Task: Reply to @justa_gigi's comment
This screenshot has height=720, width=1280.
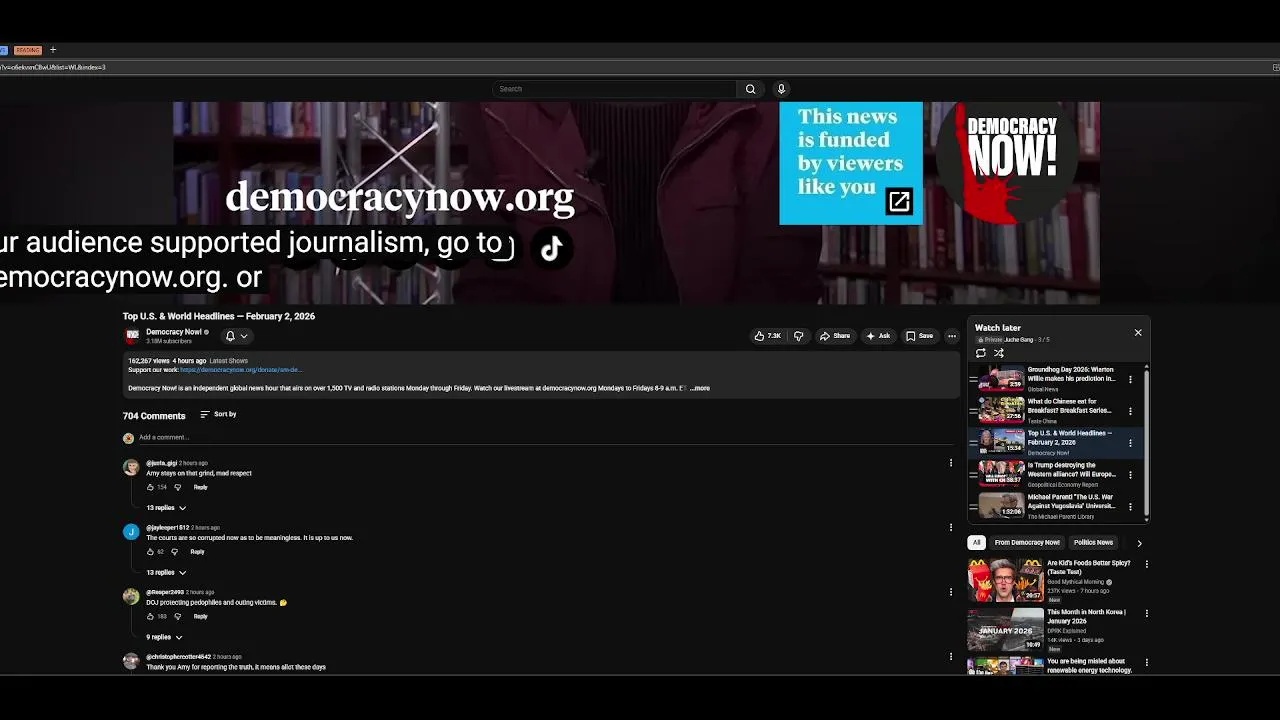Action: (x=200, y=487)
